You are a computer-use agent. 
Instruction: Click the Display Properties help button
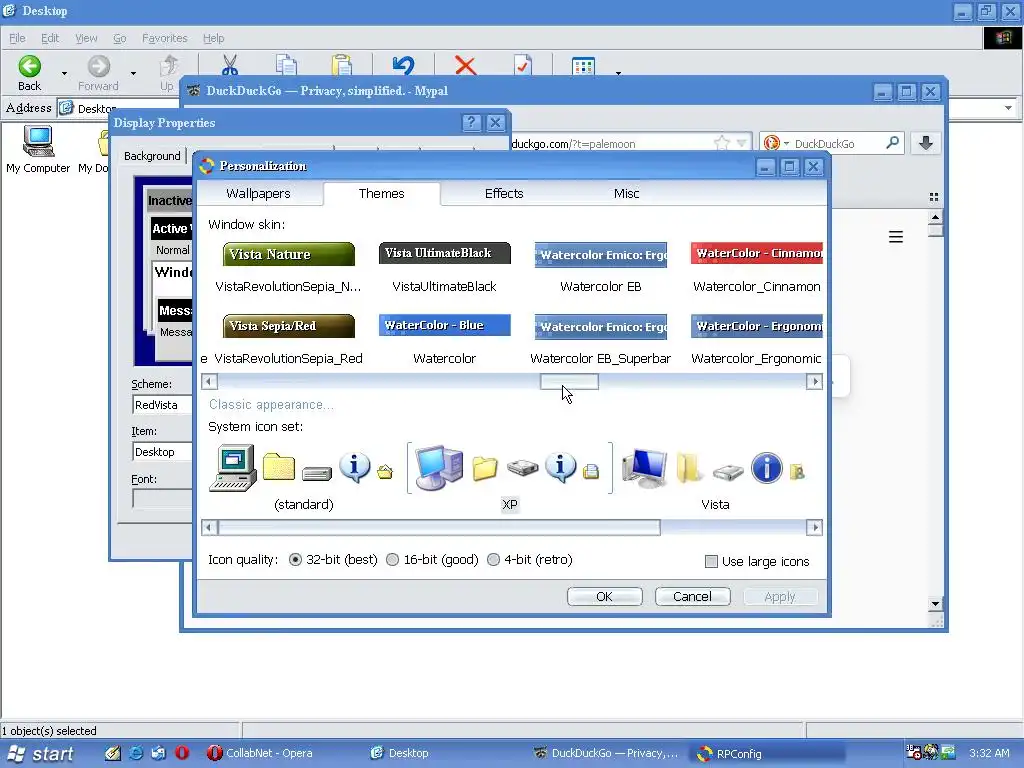(x=472, y=123)
